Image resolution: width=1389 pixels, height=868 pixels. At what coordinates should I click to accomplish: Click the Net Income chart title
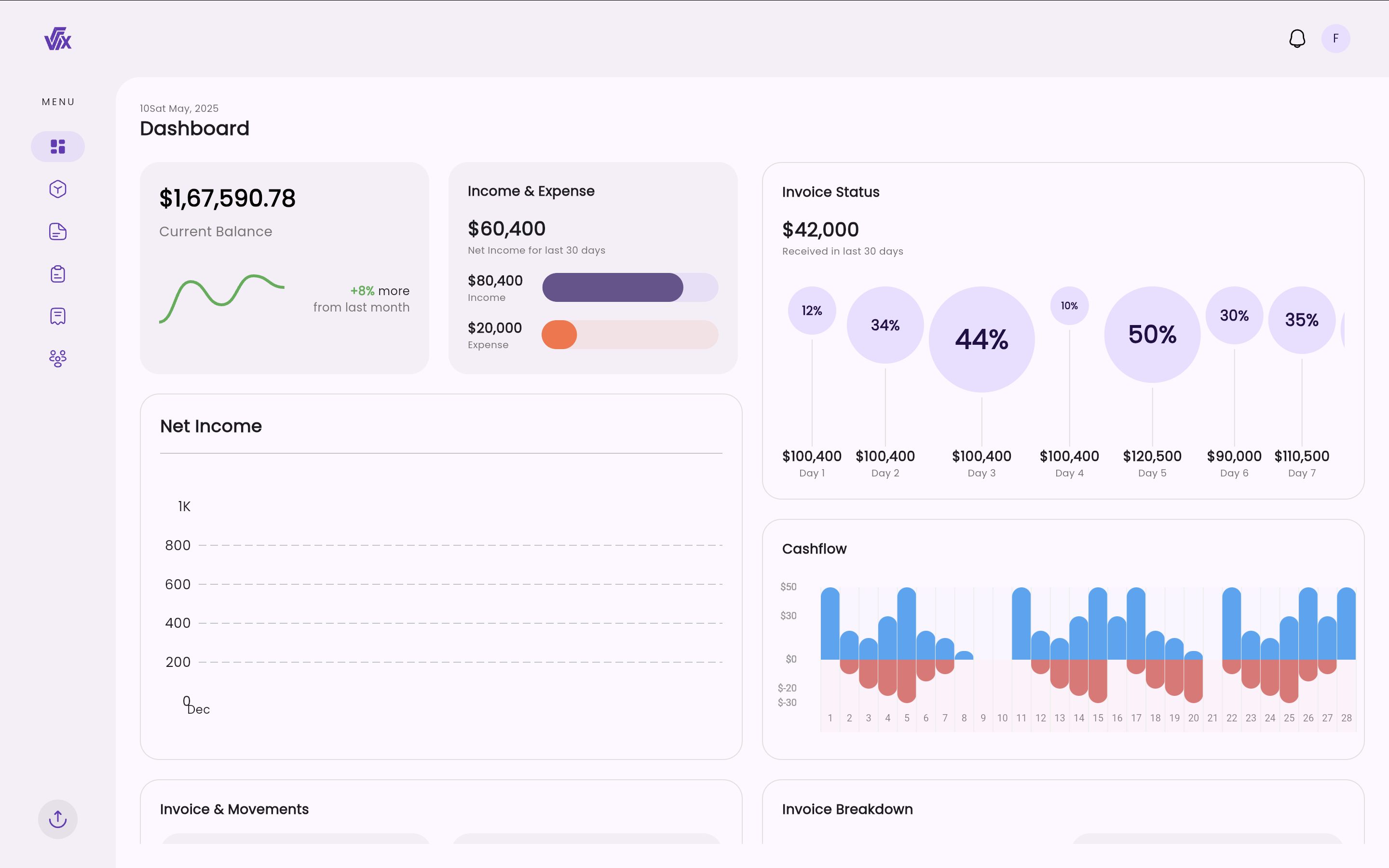211,426
